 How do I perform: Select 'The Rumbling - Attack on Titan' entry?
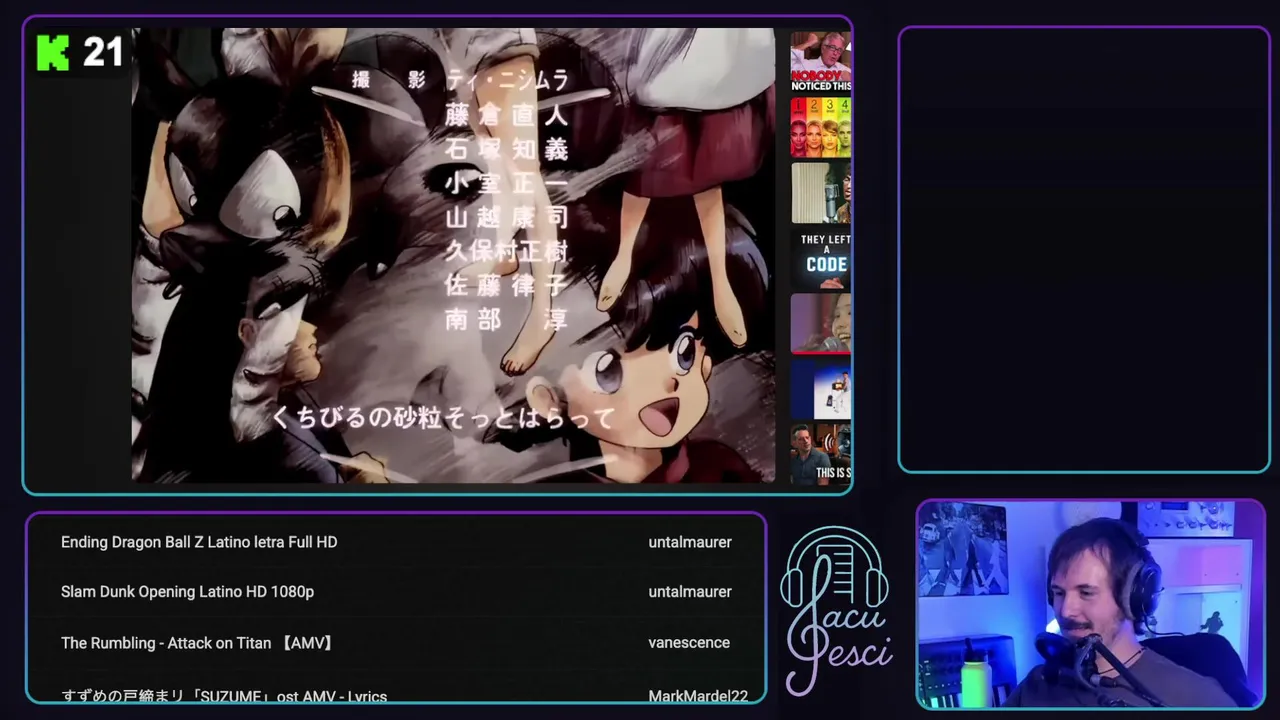click(197, 643)
